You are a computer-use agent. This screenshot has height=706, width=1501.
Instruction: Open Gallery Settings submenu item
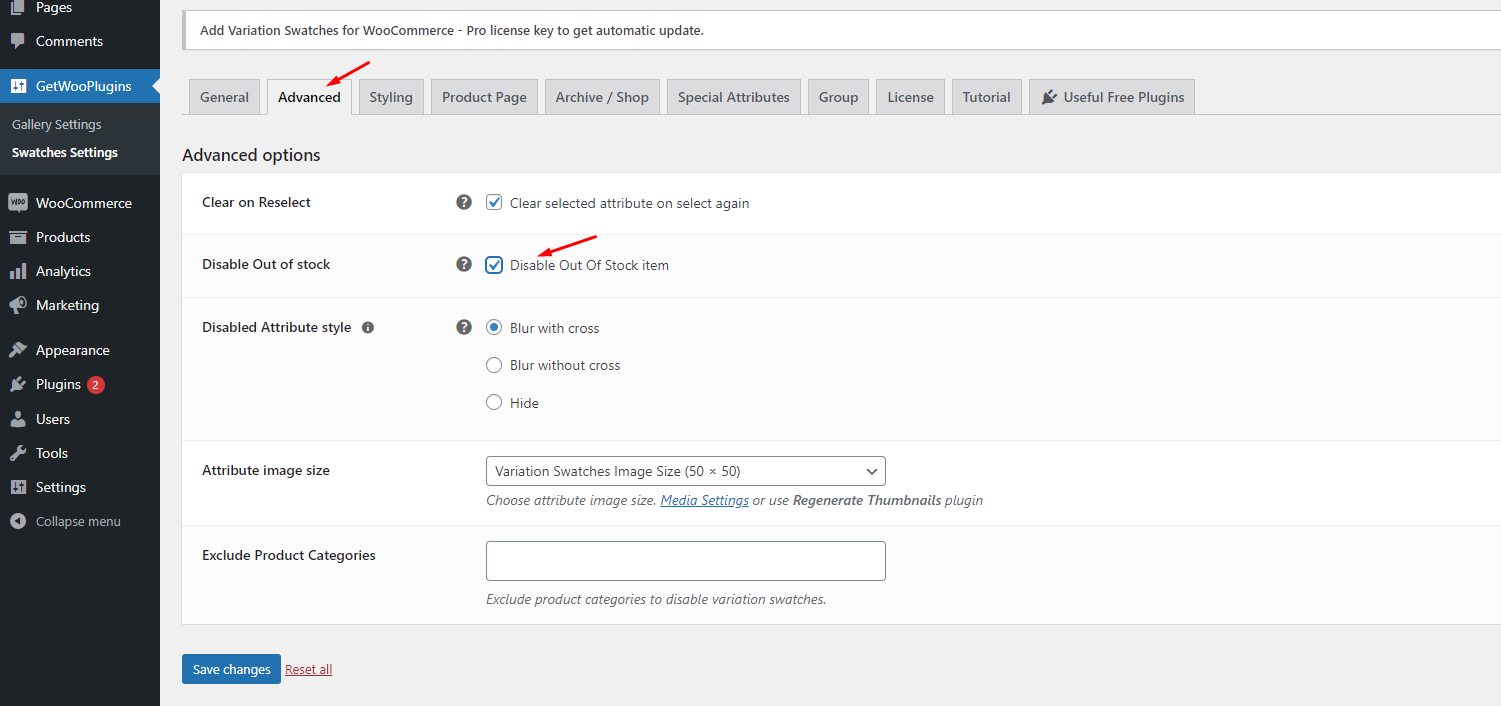point(57,124)
